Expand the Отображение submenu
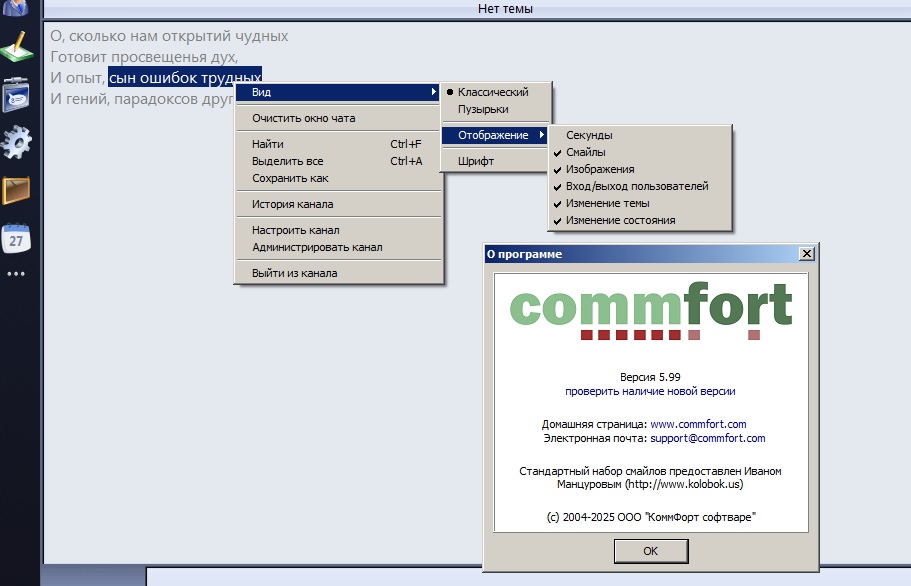Image resolution: width=911 pixels, height=586 pixels. pos(495,135)
